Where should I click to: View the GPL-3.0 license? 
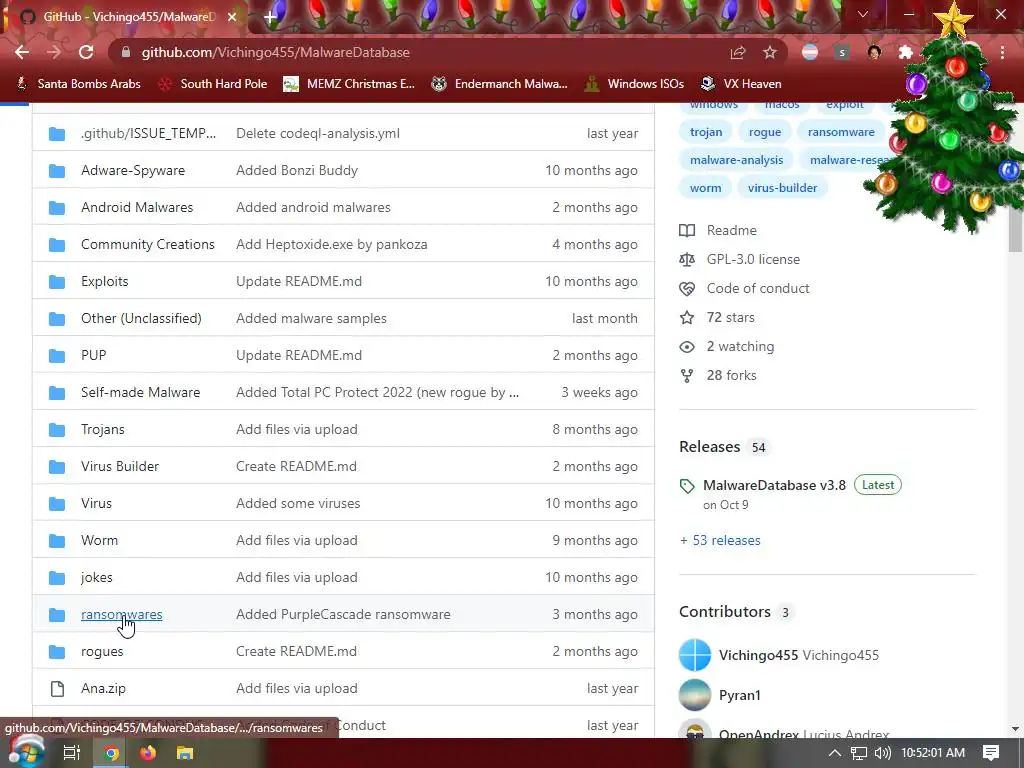pyautogui.click(x=753, y=259)
